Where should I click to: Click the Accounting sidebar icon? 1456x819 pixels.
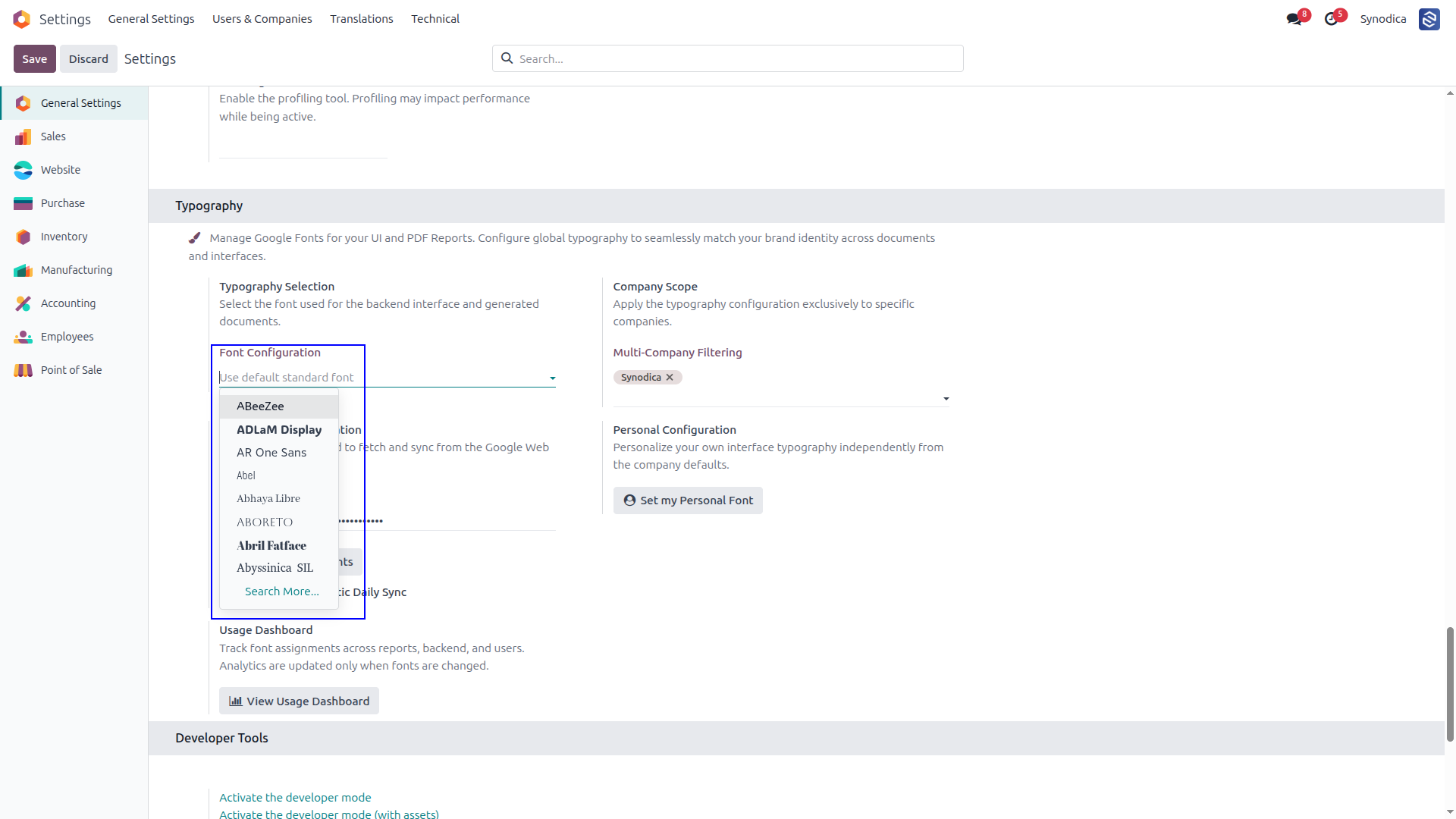point(24,303)
